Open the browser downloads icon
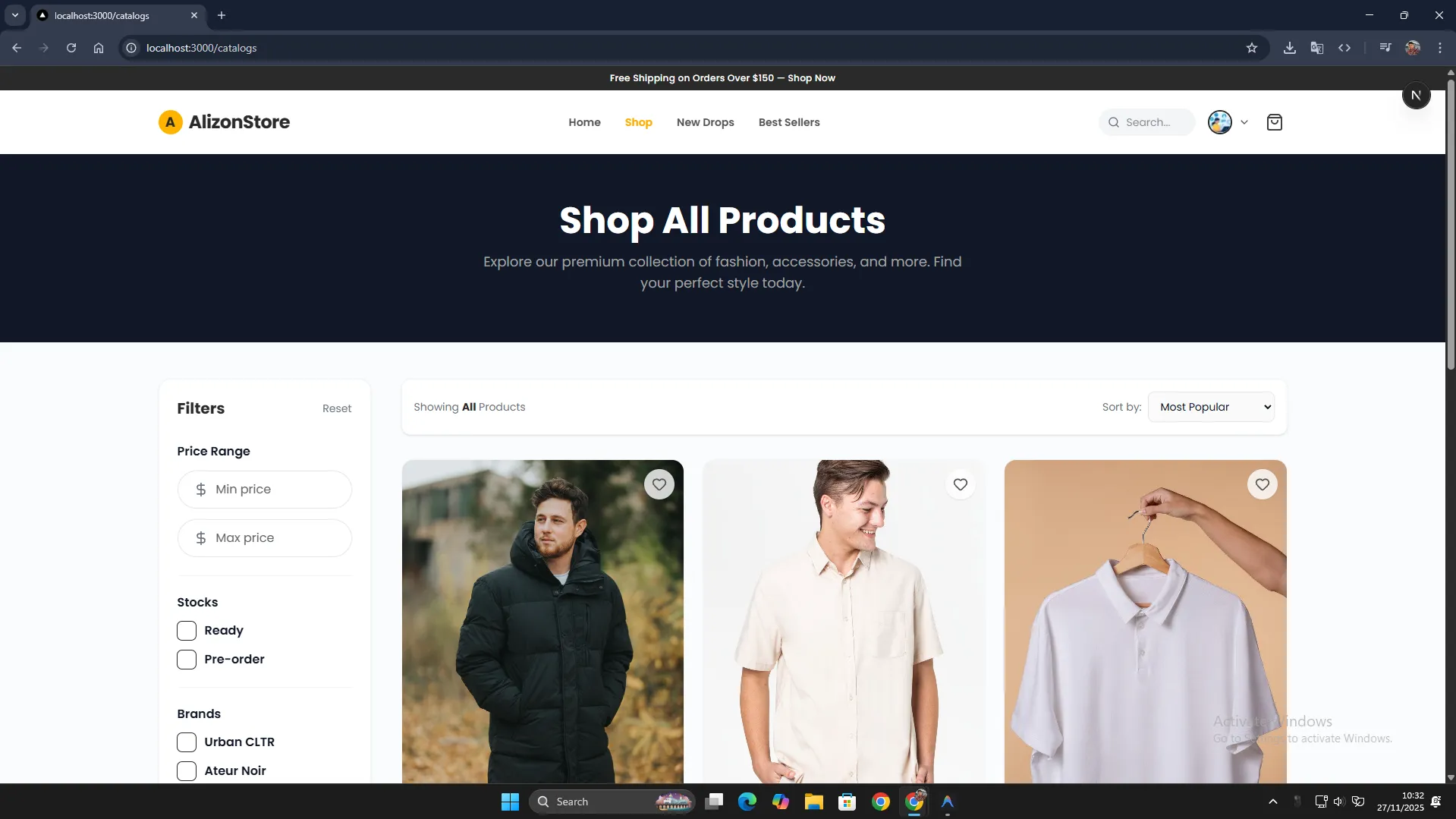Screen dimensions: 1456x819 [x=1289, y=48]
